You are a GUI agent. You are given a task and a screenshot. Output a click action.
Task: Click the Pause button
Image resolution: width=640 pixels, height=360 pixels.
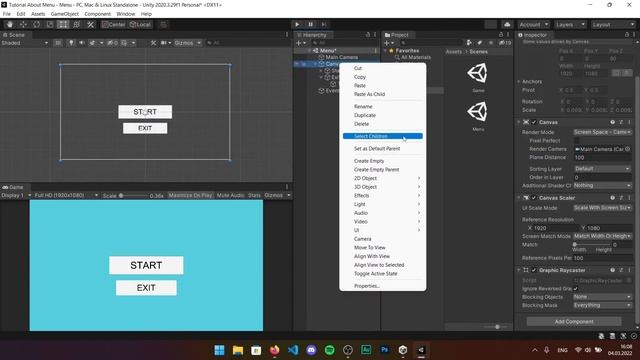tap(311, 24)
